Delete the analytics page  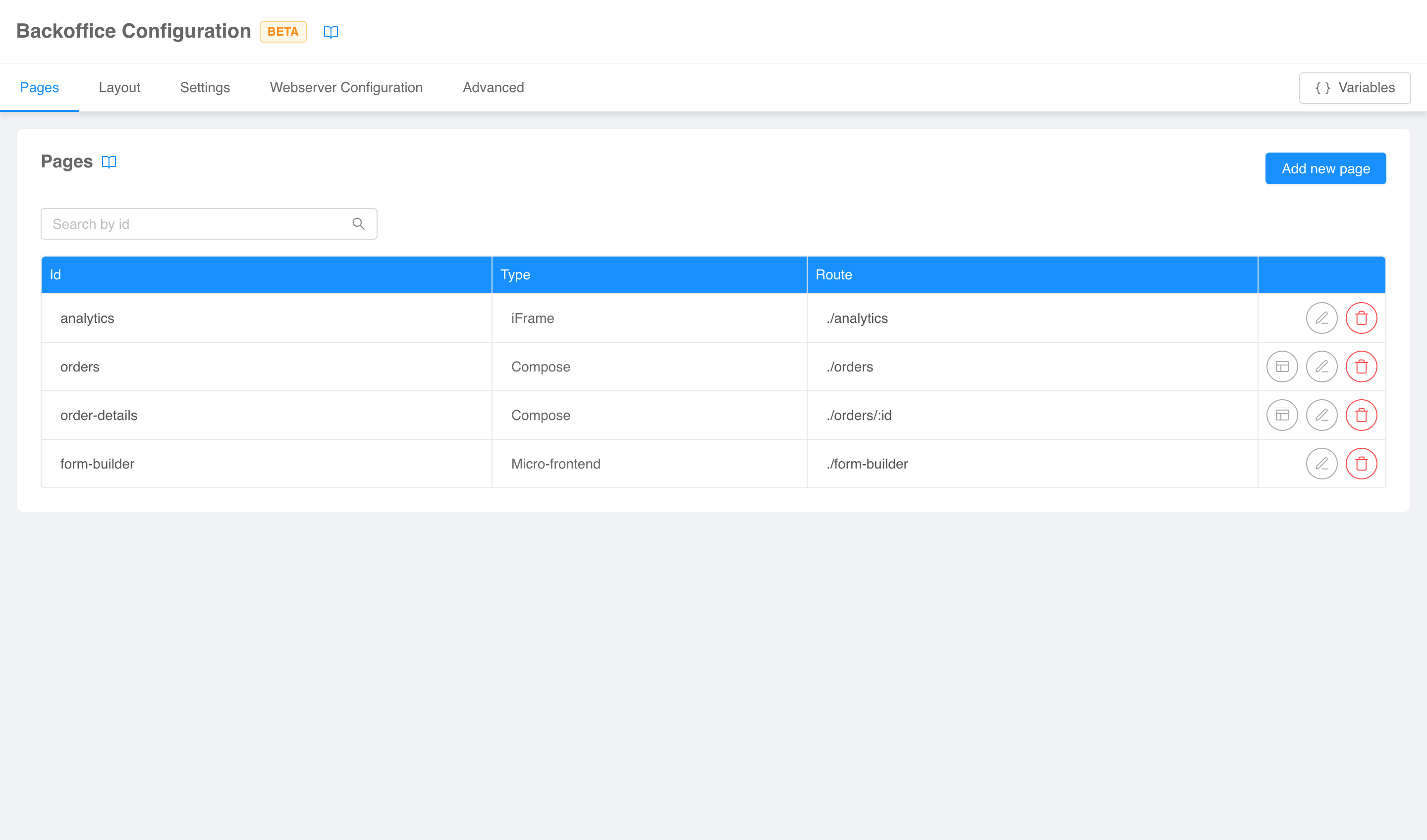(1361, 318)
